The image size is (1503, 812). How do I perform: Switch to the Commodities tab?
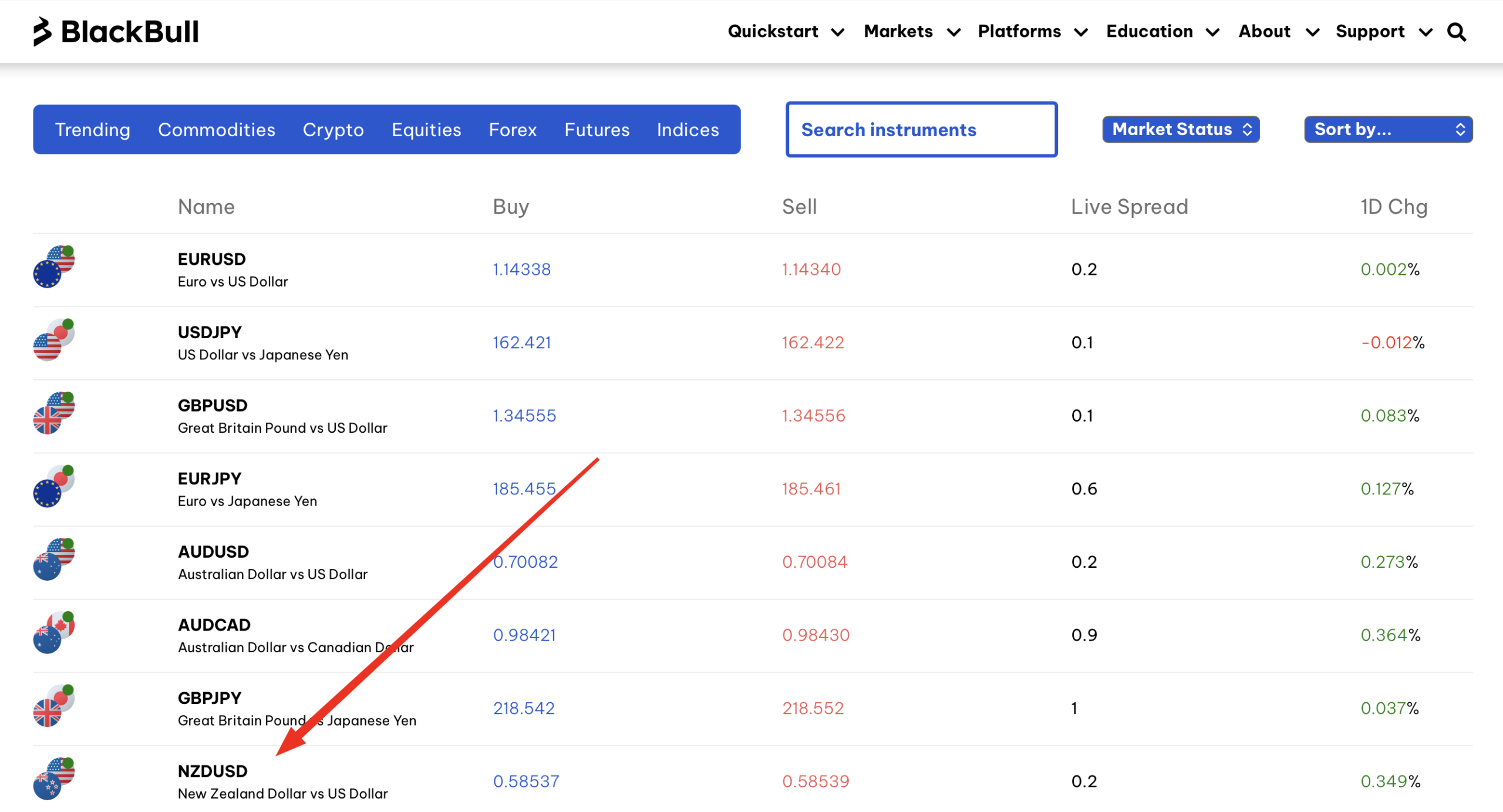coord(217,130)
